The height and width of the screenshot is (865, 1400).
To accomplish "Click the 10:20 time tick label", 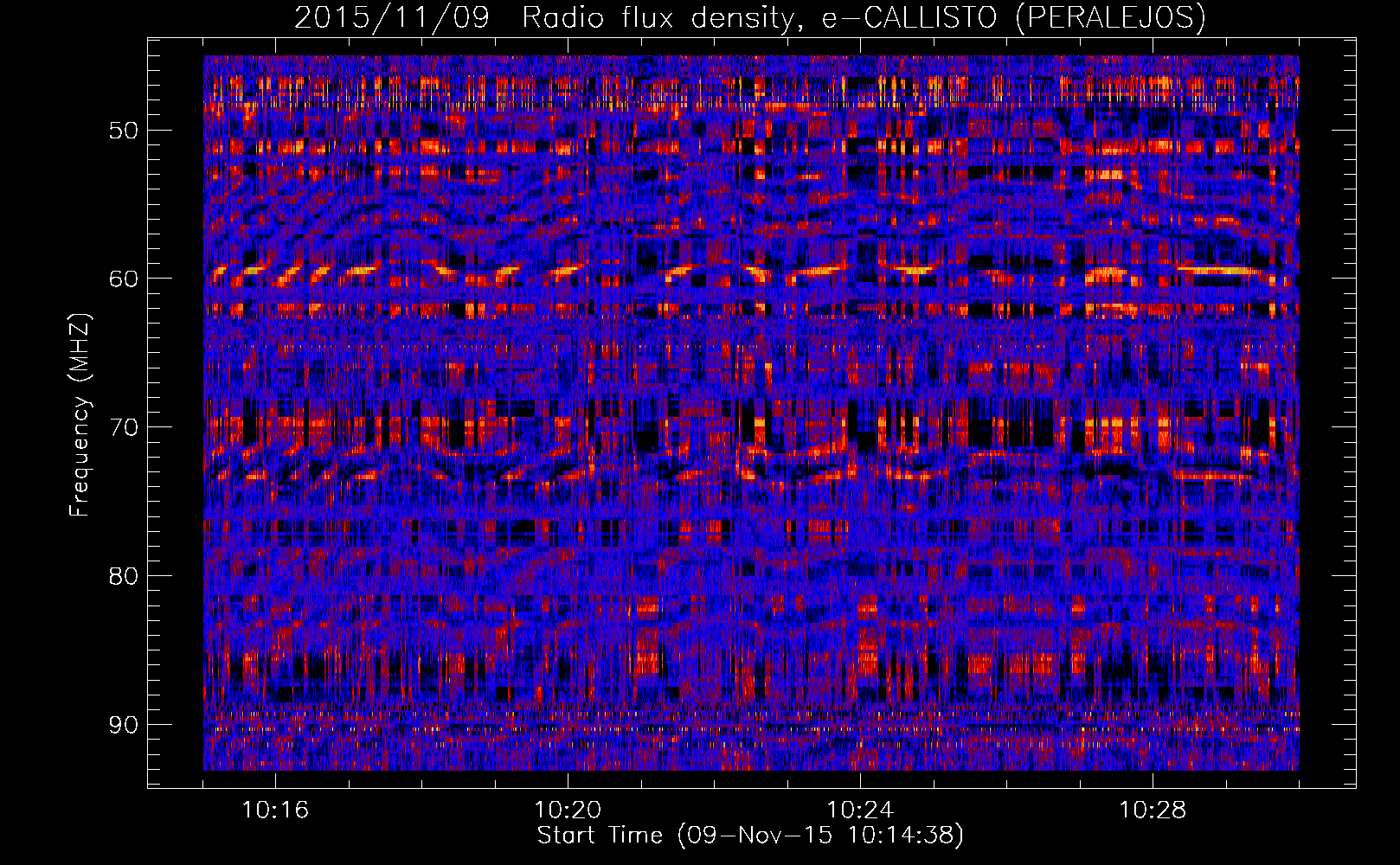I will (x=568, y=811).
